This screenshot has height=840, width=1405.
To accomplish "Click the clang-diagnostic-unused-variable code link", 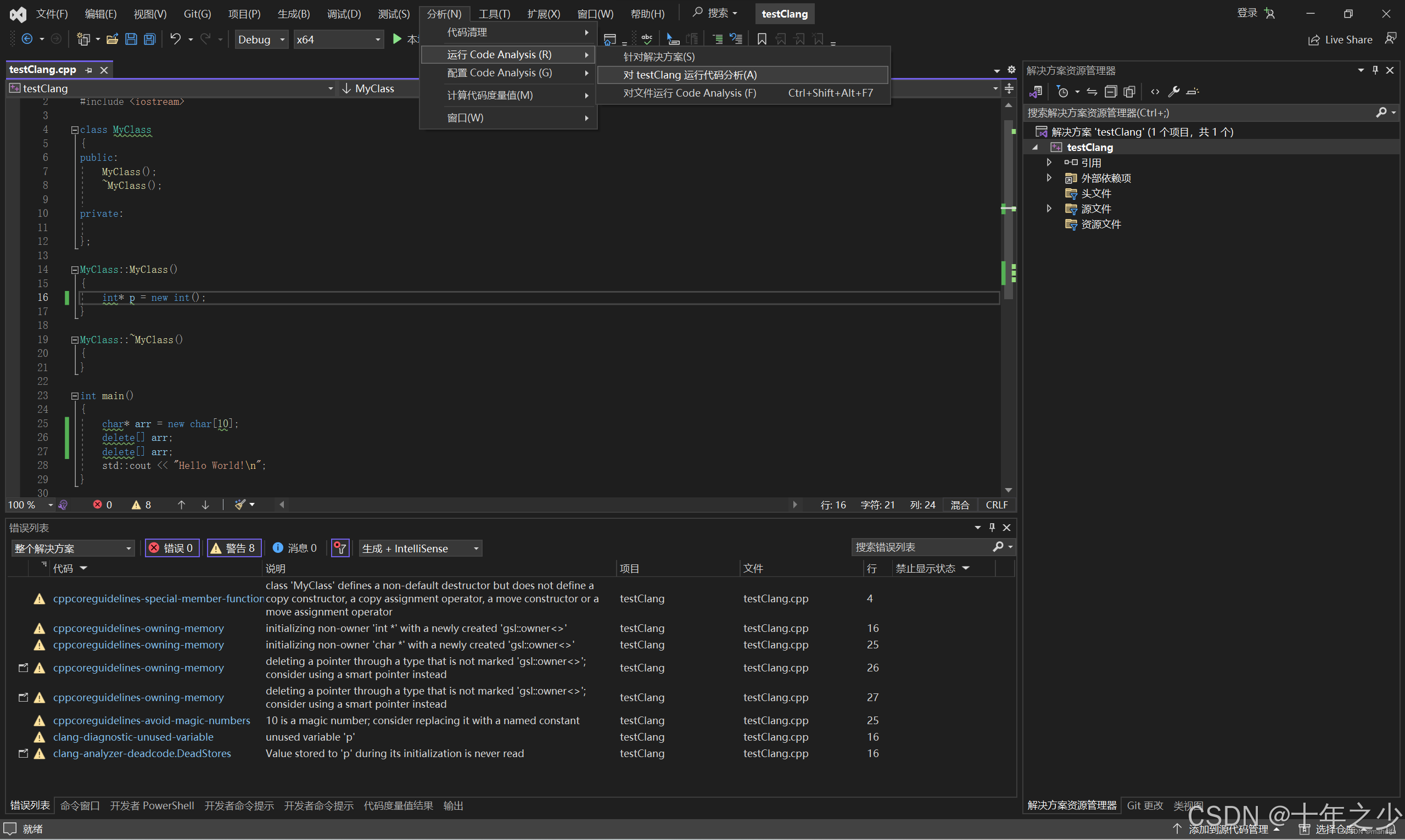I will 133,737.
